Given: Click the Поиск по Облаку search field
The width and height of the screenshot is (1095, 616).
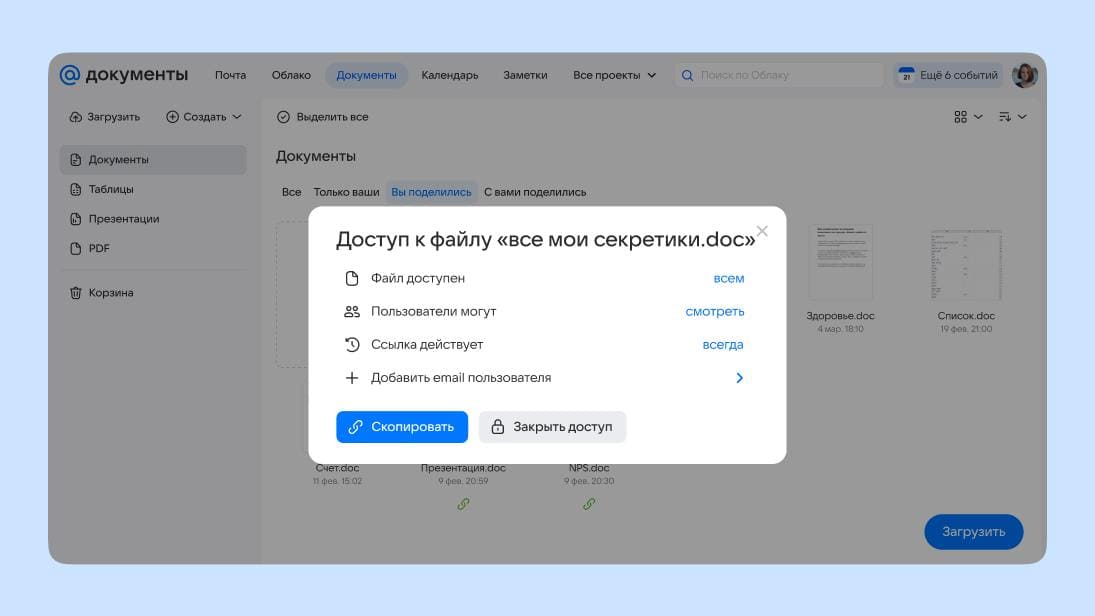Looking at the screenshot, I should point(785,75).
